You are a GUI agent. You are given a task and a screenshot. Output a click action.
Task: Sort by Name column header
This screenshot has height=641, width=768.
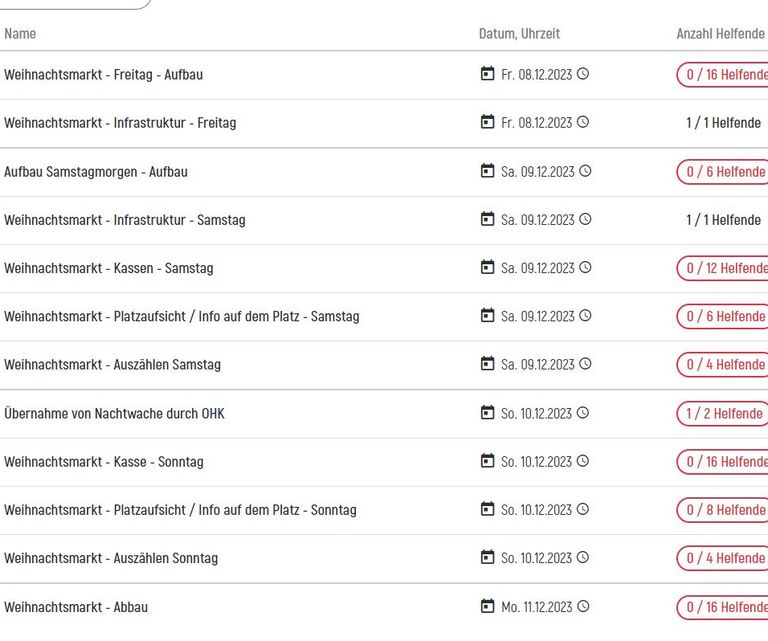[20, 34]
